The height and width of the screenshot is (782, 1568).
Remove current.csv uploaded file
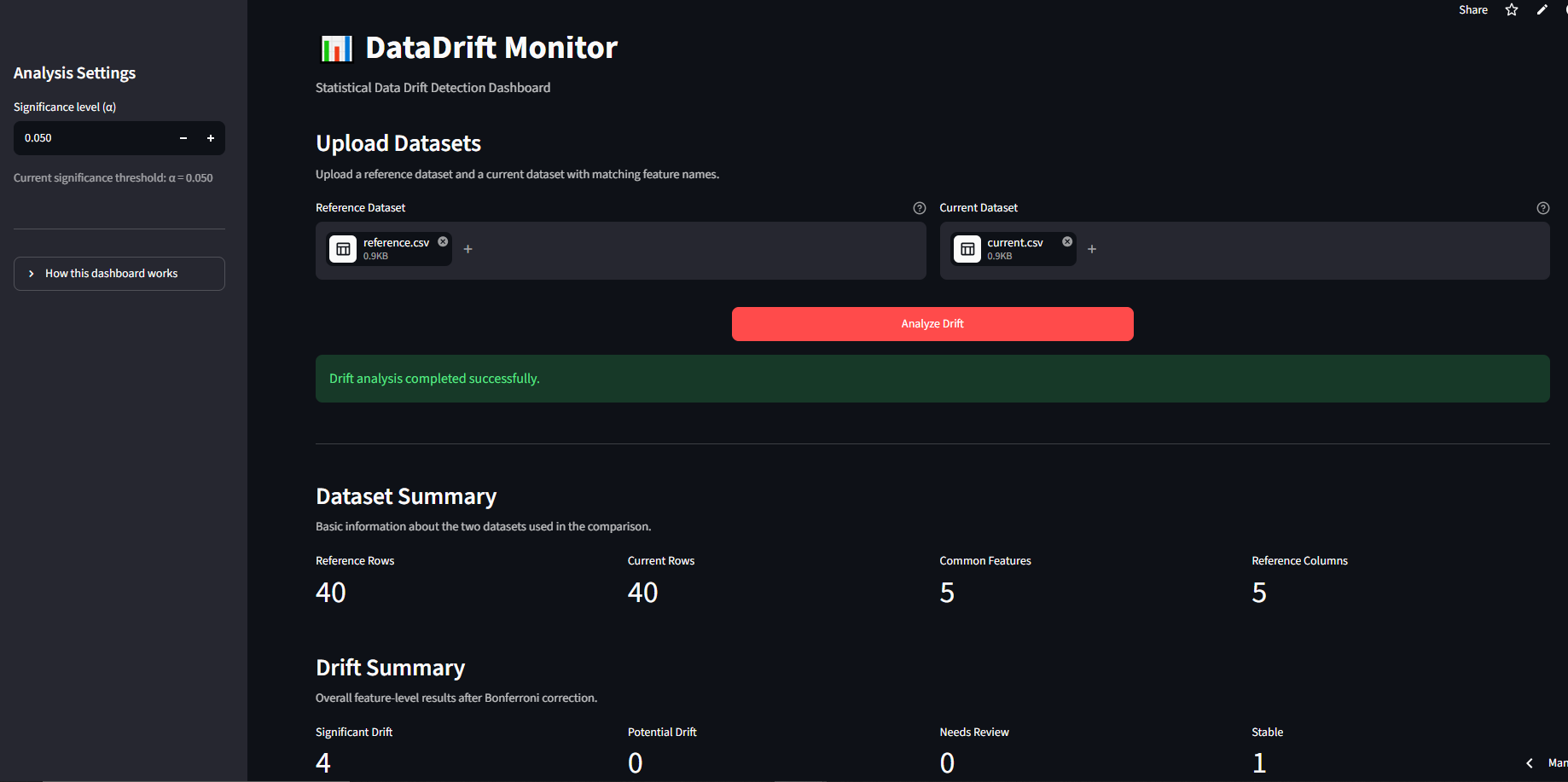(x=1067, y=241)
